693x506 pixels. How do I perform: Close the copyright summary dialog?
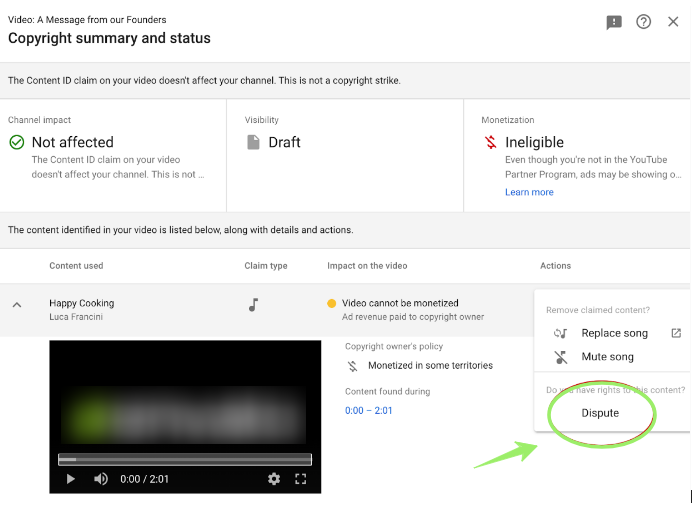tap(673, 22)
